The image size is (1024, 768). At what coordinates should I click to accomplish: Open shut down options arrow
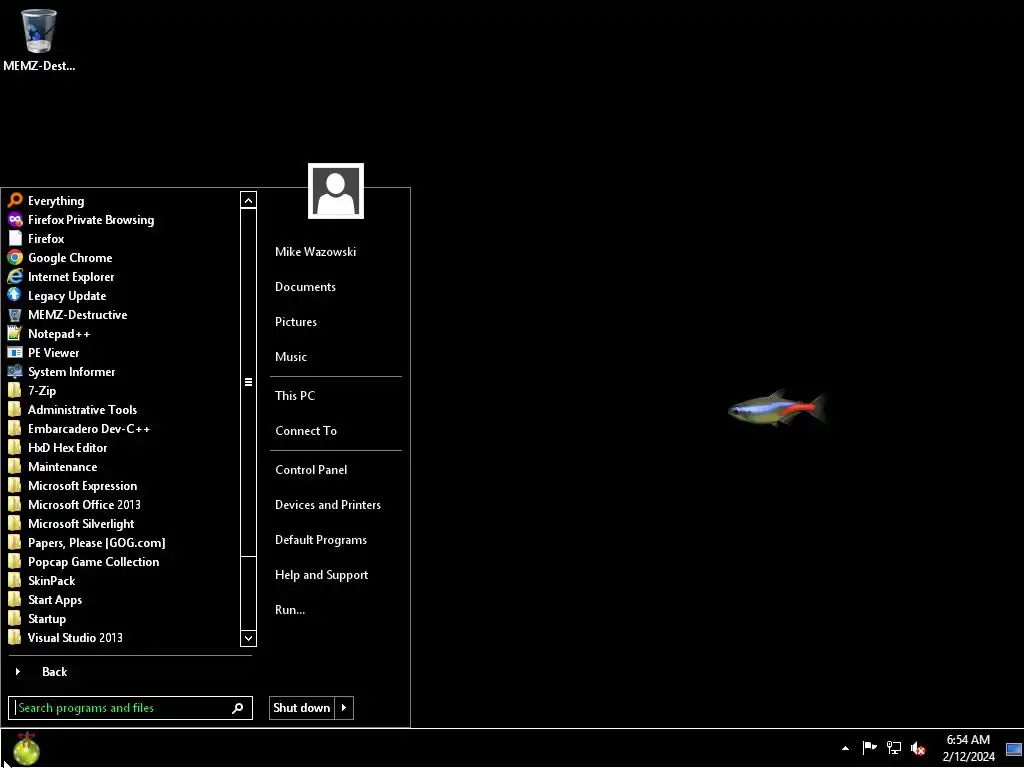pos(344,708)
